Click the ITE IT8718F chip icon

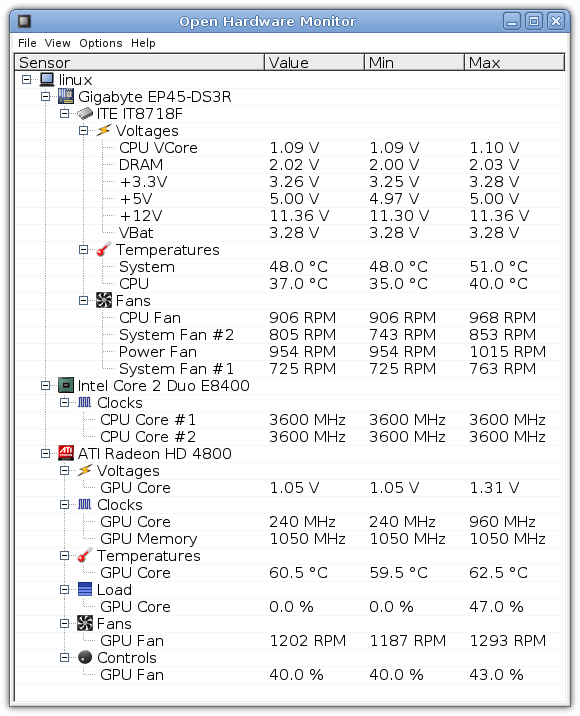tap(85, 113)
